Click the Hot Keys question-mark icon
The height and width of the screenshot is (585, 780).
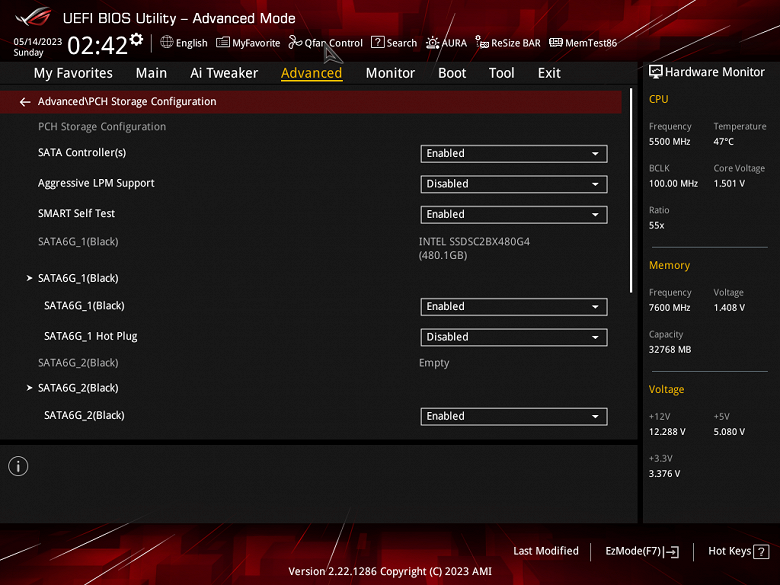(761, 552)
